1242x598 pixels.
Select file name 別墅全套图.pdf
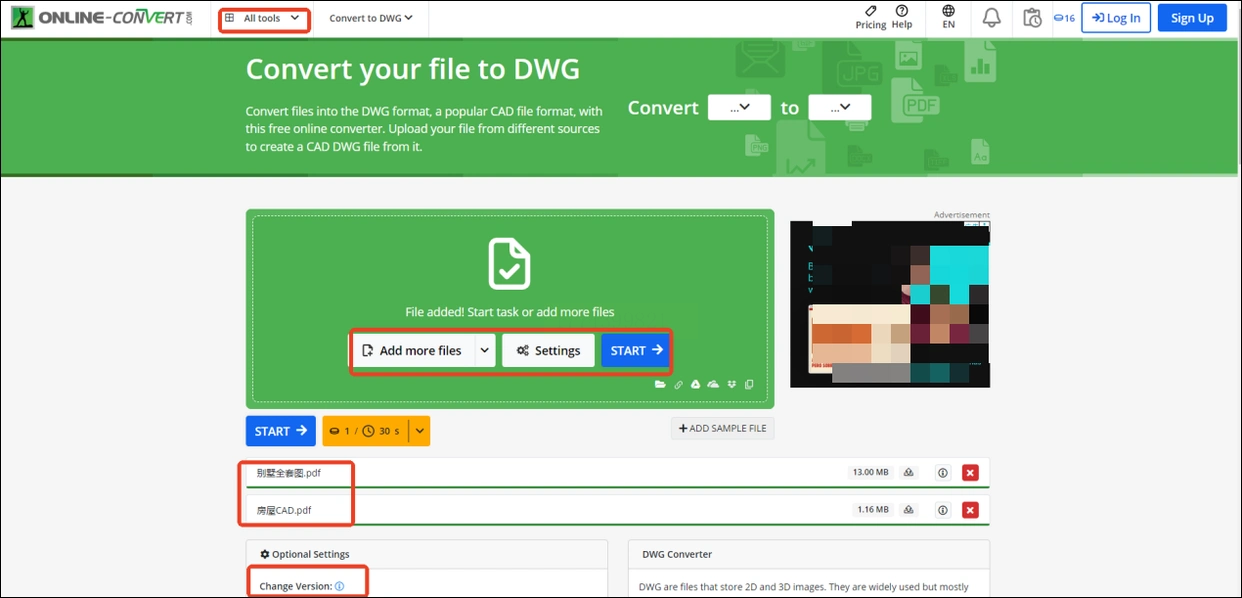tap(289, 472)
